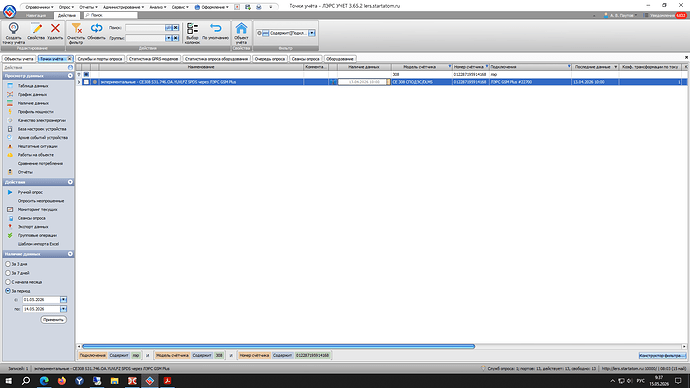Select За 7 дней radio button

[x=8, y=273]
